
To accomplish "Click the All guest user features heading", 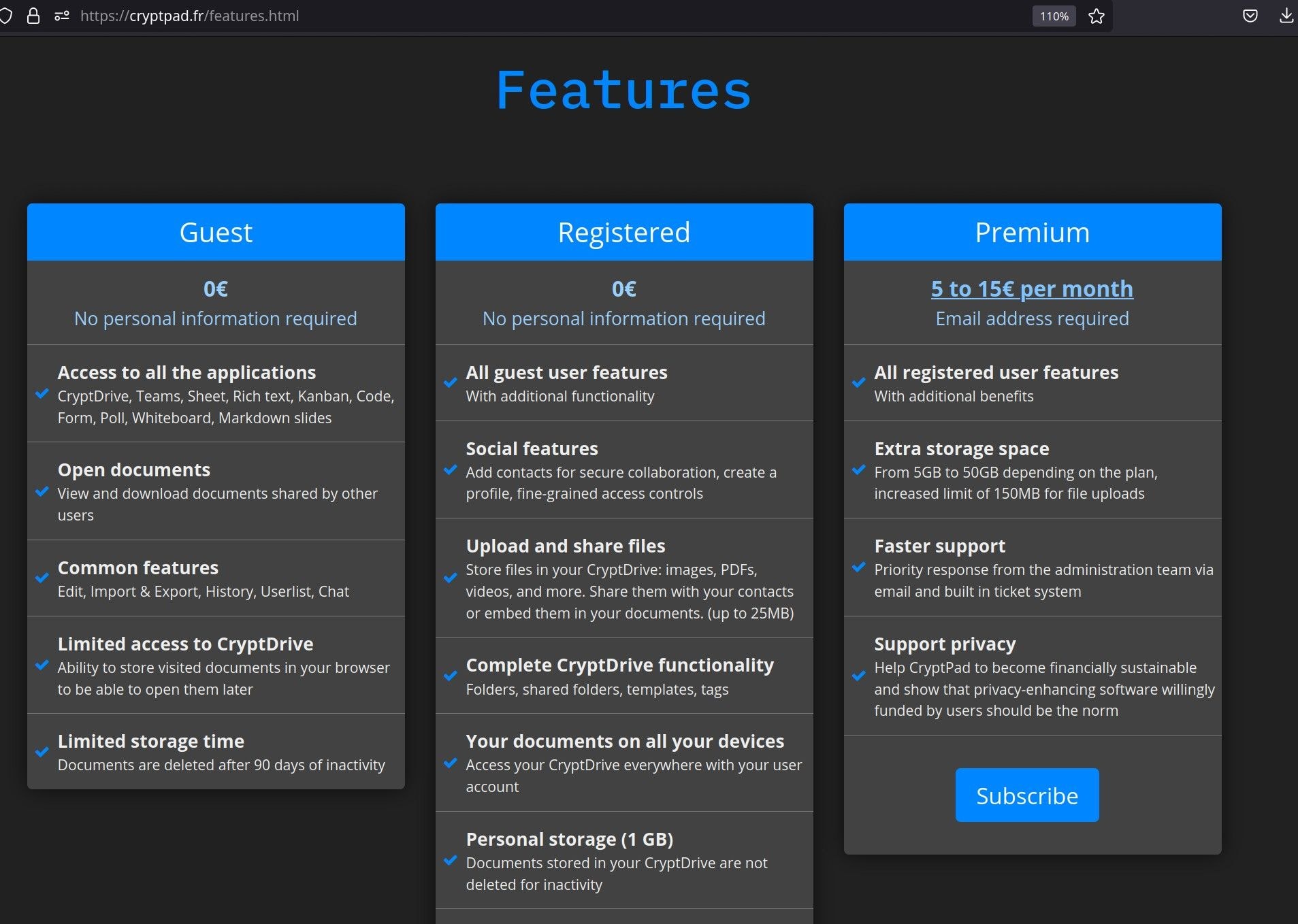I will pyautogui.click(x=566, y=372).
